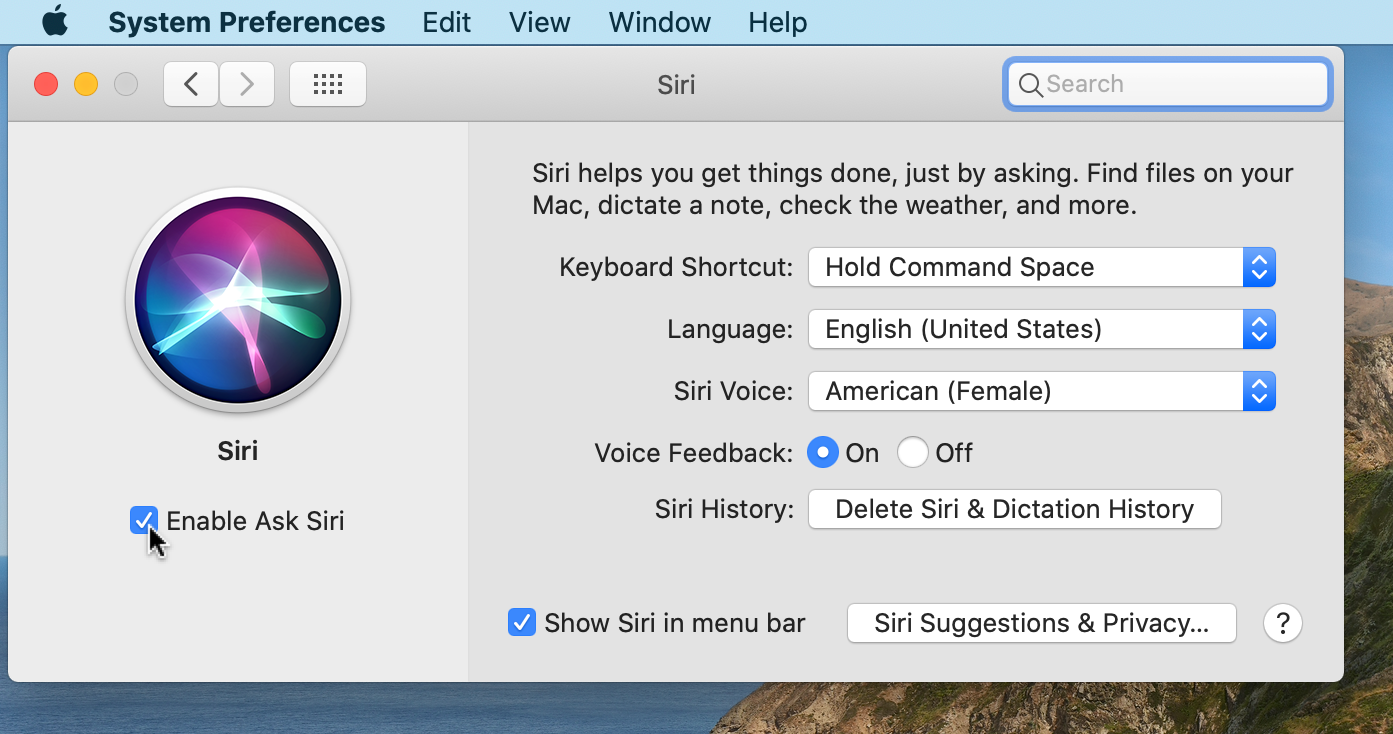
Task: Select Voice Feedback On radio button
Action: point(822,453)
